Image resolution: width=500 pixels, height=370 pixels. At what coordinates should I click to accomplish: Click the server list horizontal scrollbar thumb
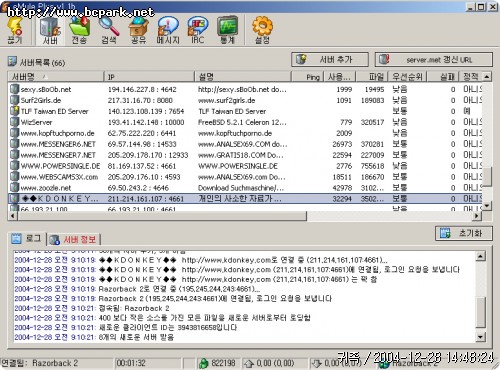[162, 216]
